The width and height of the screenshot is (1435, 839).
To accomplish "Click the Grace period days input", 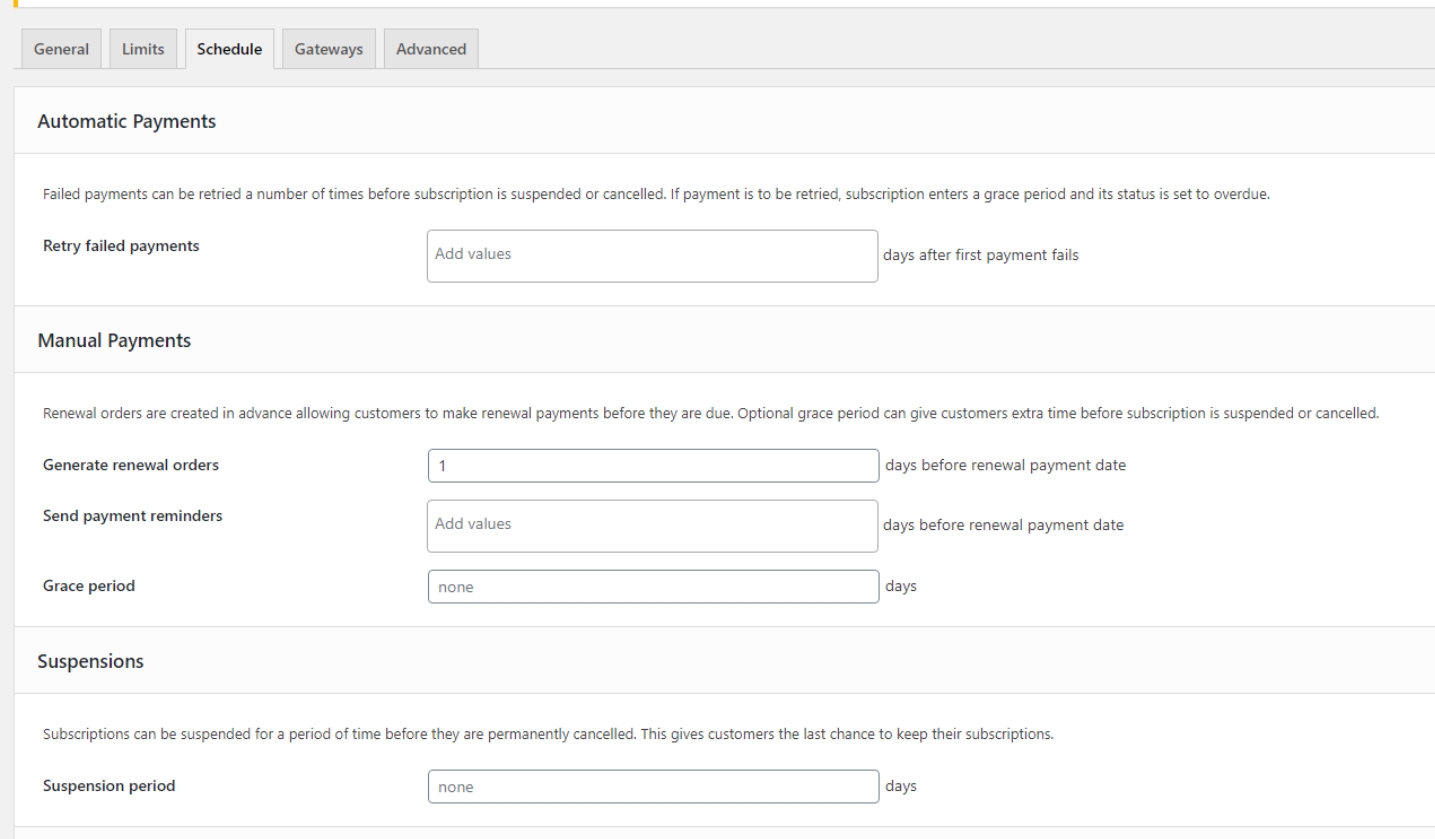I will click(x=652, y=587).
